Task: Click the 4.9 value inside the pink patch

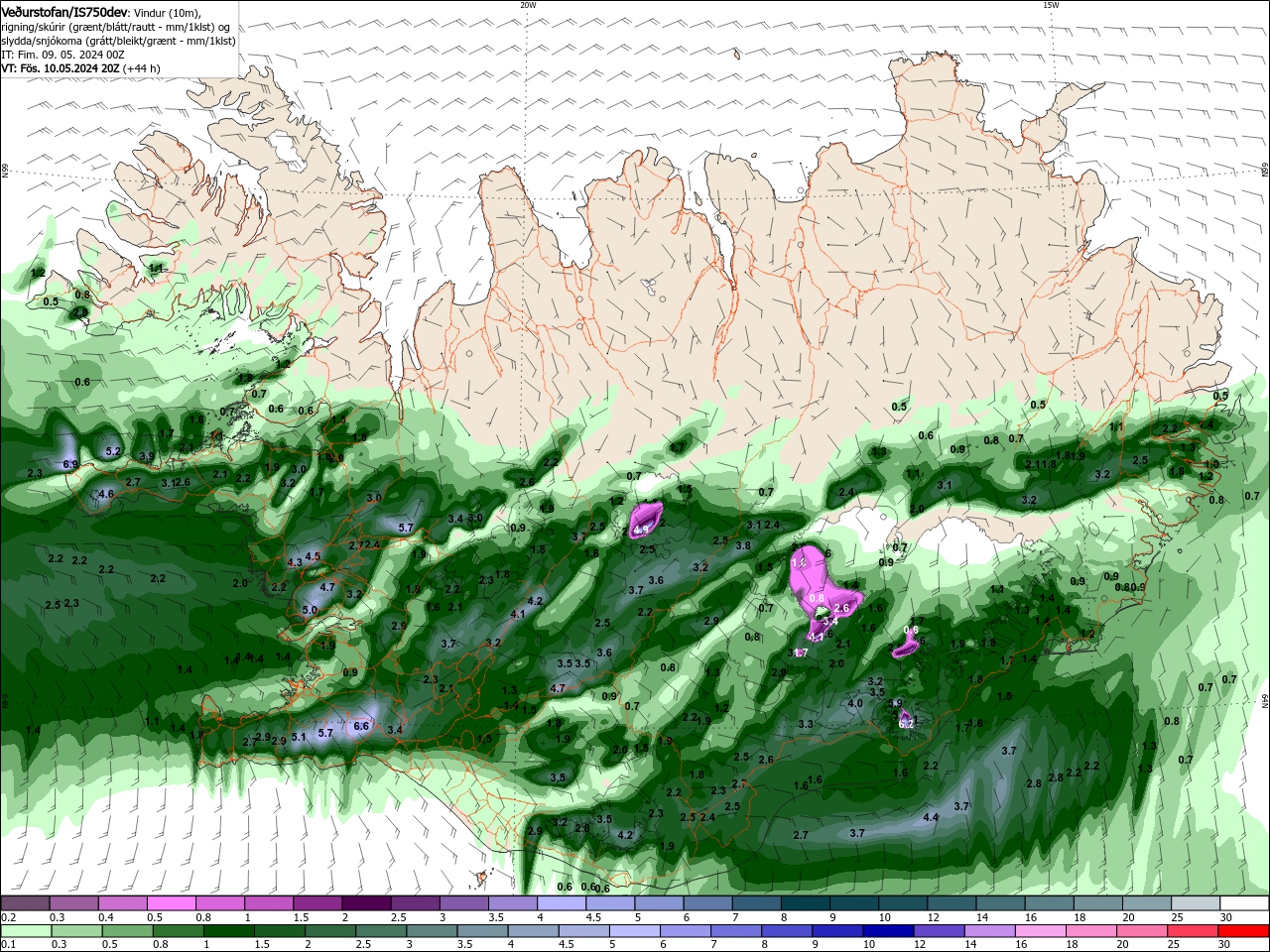Action: click(x=641, y=531)
